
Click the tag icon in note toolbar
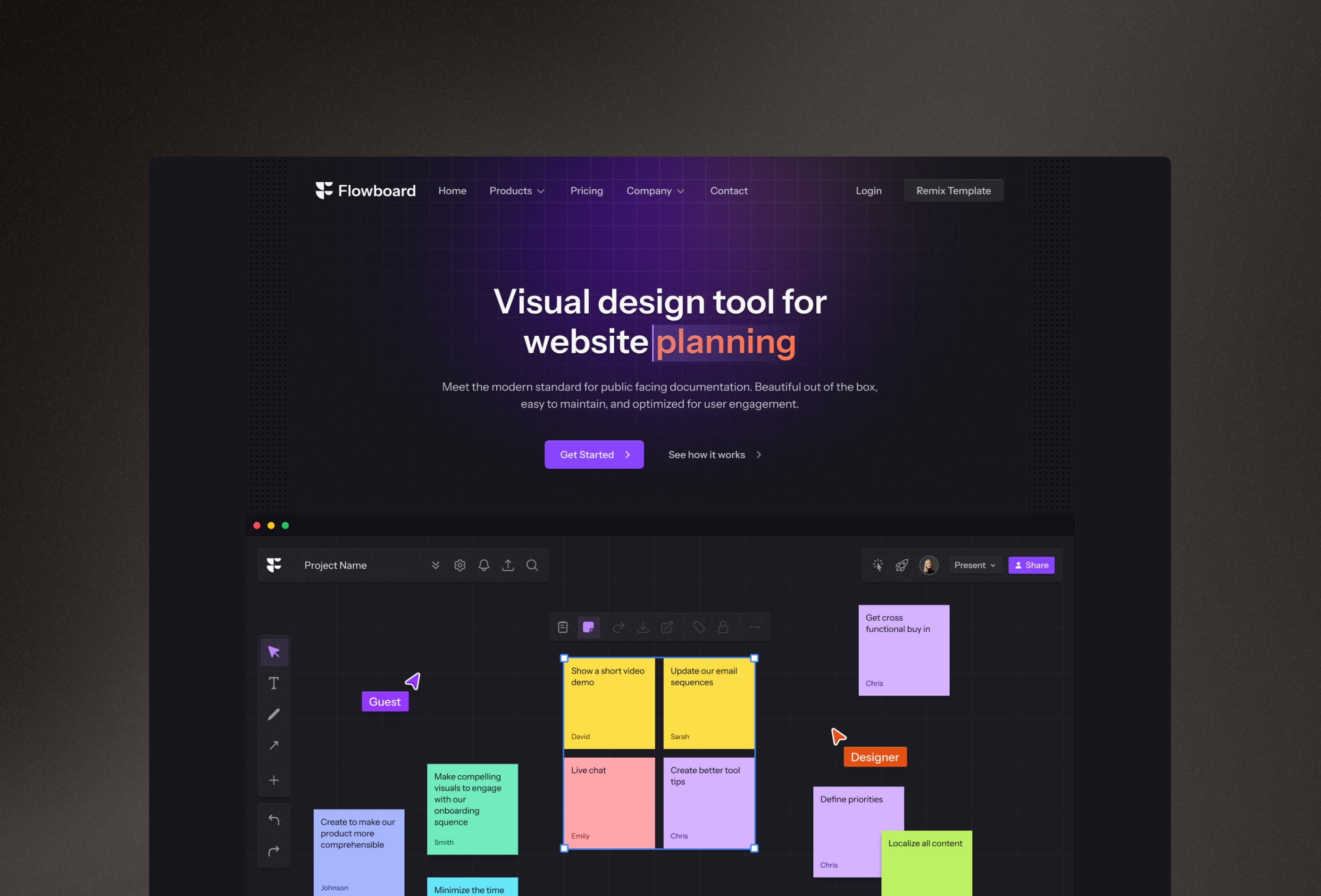point(699,627)
